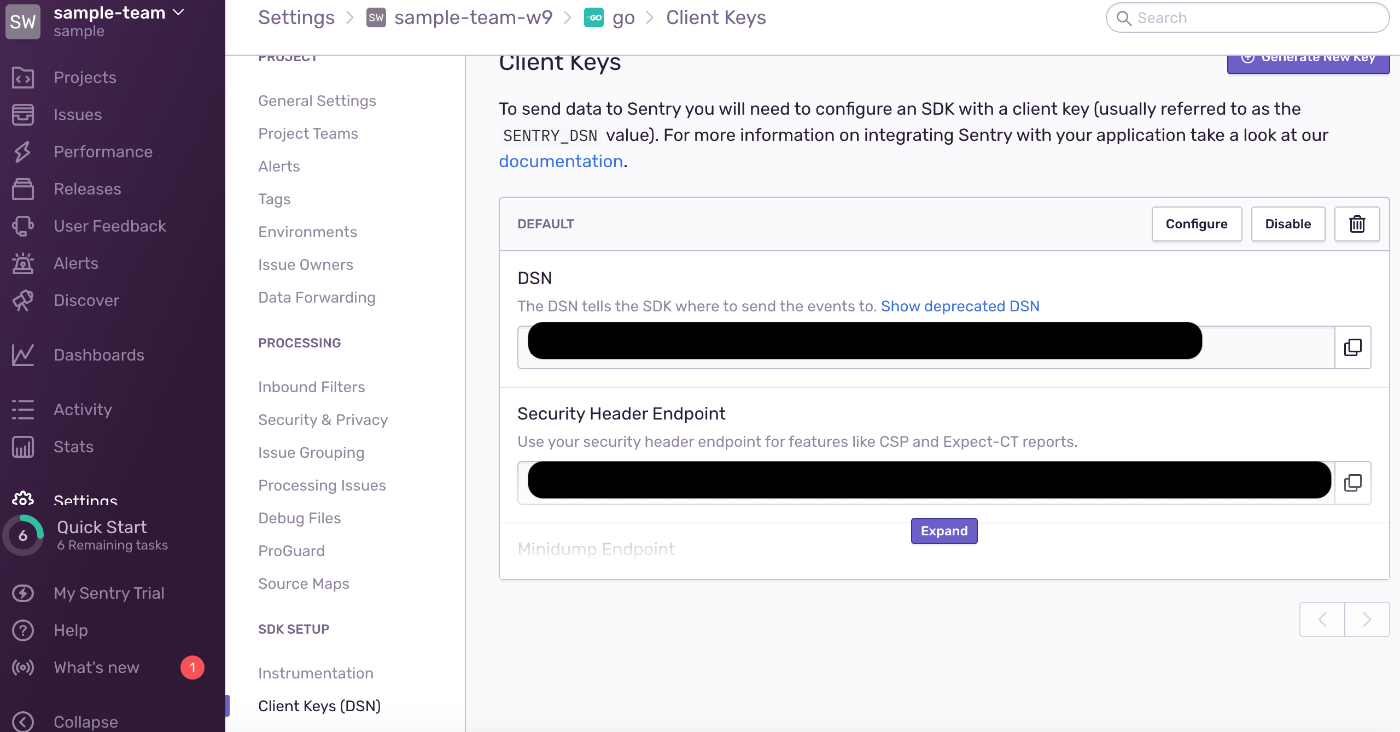Screen dimensions: 1400x732
Task: Open Inbound Filters settings
Action: tap(311, 387)
